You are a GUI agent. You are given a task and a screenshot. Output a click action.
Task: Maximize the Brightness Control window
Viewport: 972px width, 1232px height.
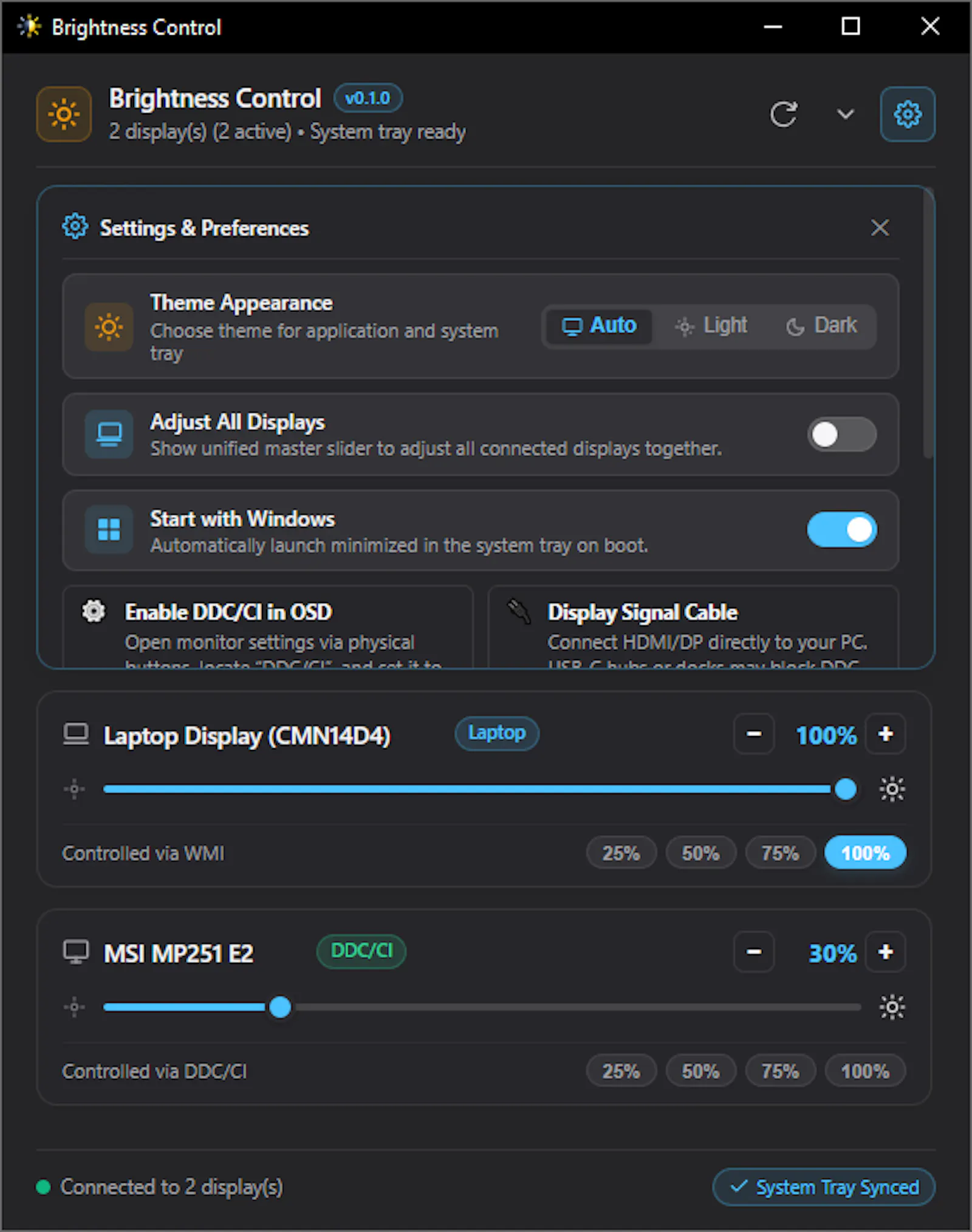(x=850, y=26)
